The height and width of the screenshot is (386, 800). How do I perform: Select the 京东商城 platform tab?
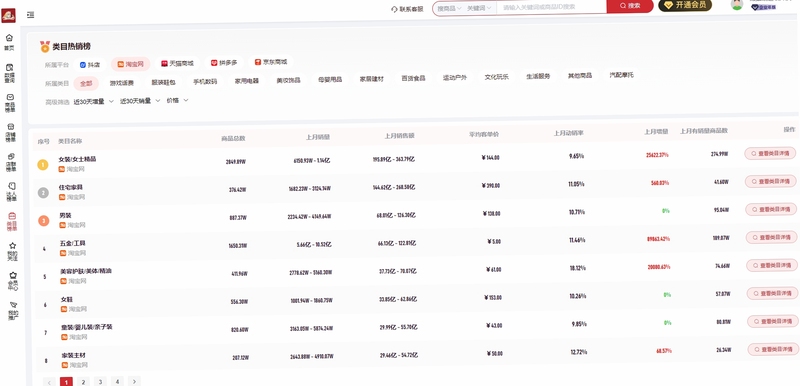270,62
